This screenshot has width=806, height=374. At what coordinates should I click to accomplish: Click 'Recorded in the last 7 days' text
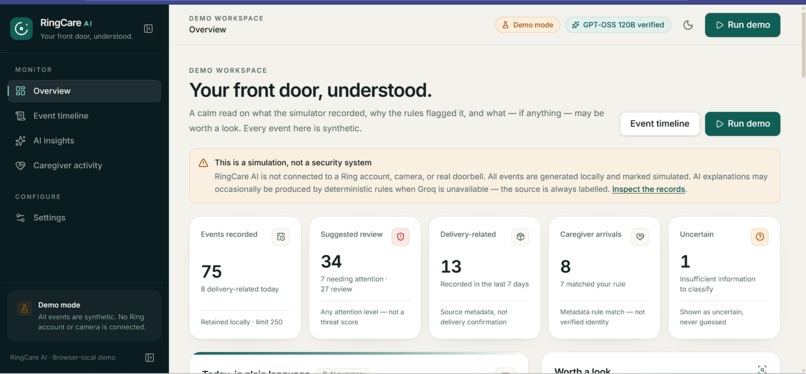coord(484,284)
